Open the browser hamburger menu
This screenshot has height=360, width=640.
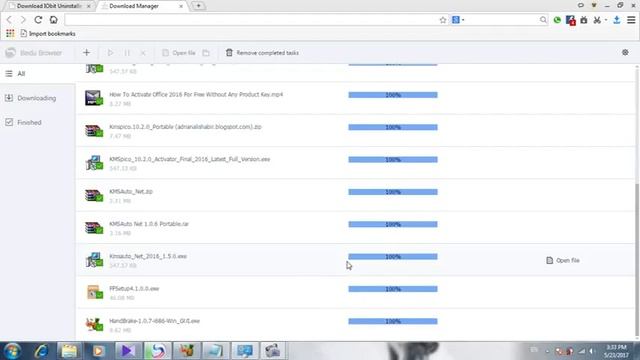(631, 20)
